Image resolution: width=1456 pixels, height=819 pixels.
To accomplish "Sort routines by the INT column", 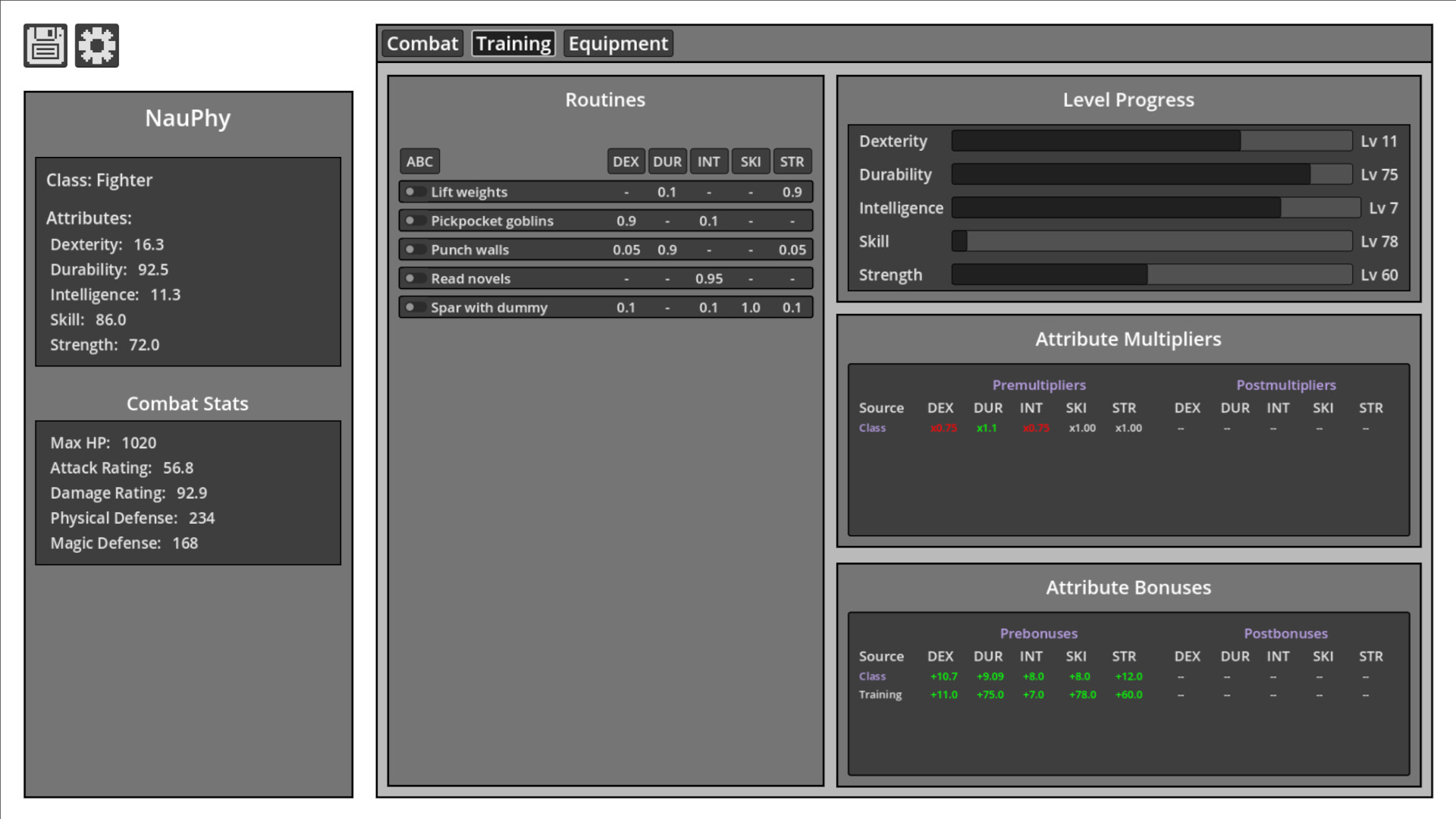I will [x=708, y=161].
